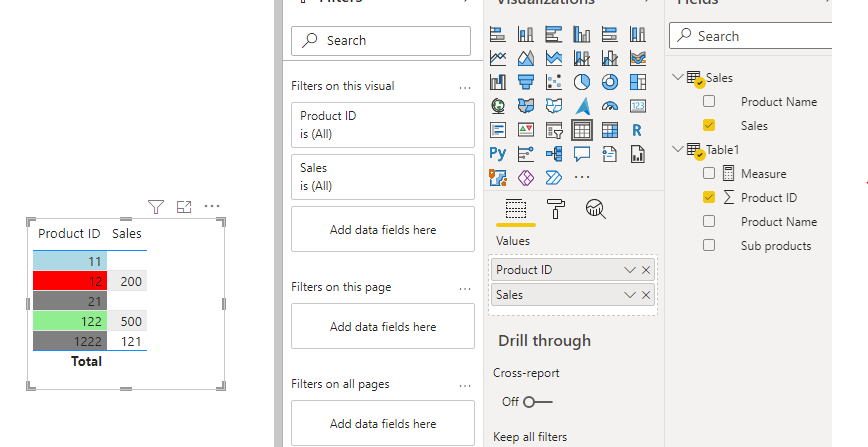Open Sales dropdown in Values well
This screenshot has width=868, height=447.
point(629,295)
